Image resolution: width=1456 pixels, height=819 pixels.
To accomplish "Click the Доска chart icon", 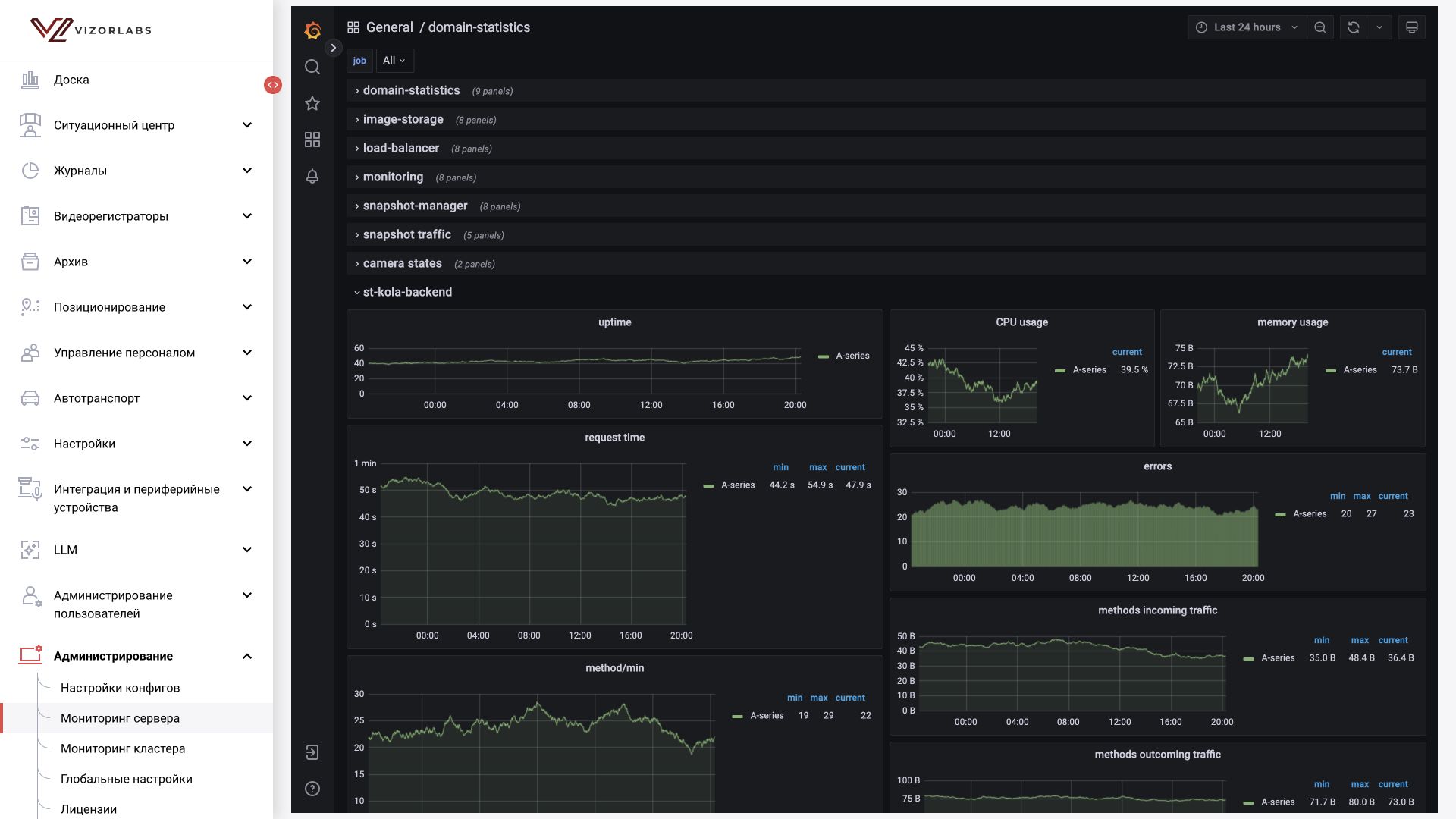I will pos(30,80).
